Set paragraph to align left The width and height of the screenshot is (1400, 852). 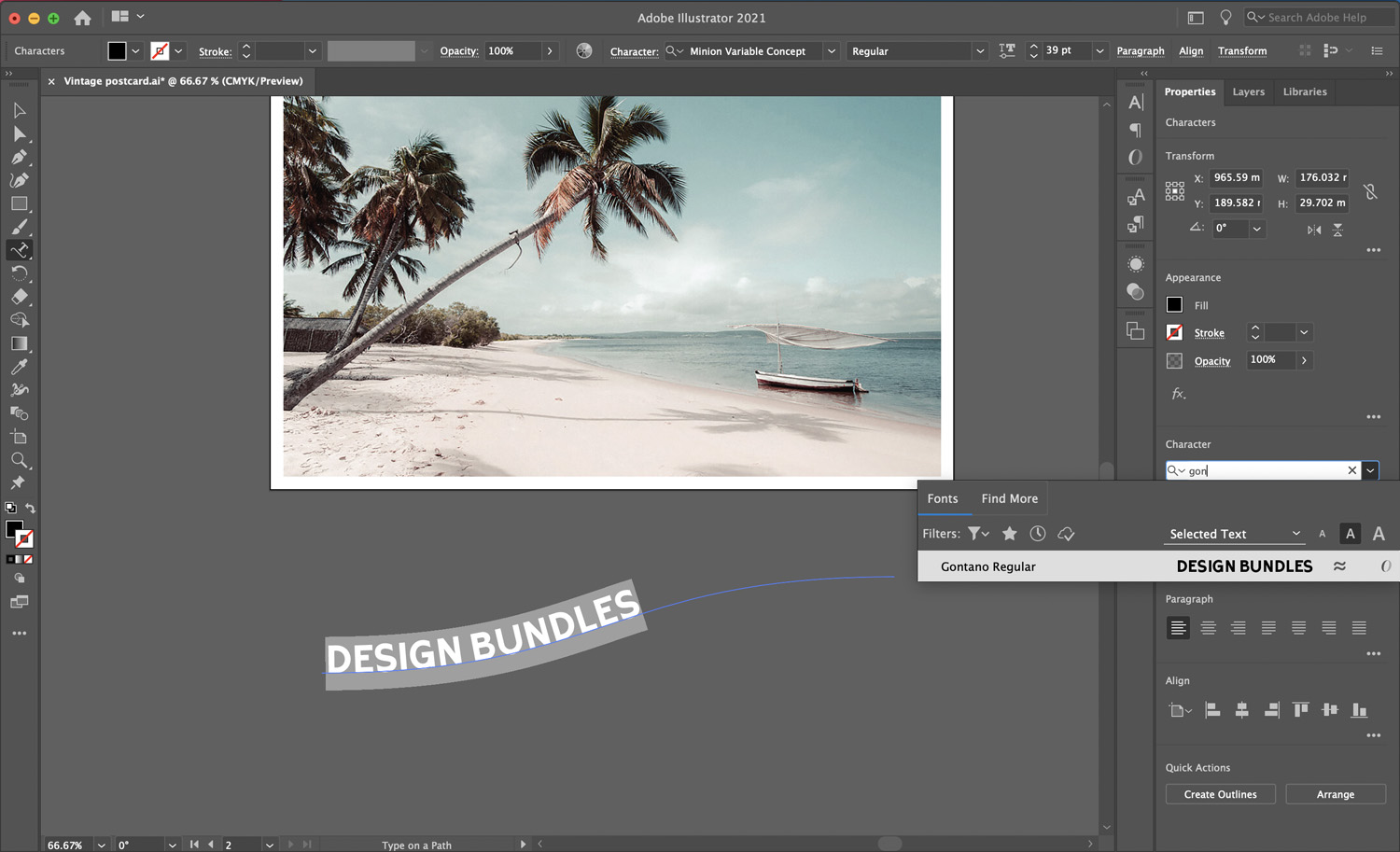point(1178,628)
